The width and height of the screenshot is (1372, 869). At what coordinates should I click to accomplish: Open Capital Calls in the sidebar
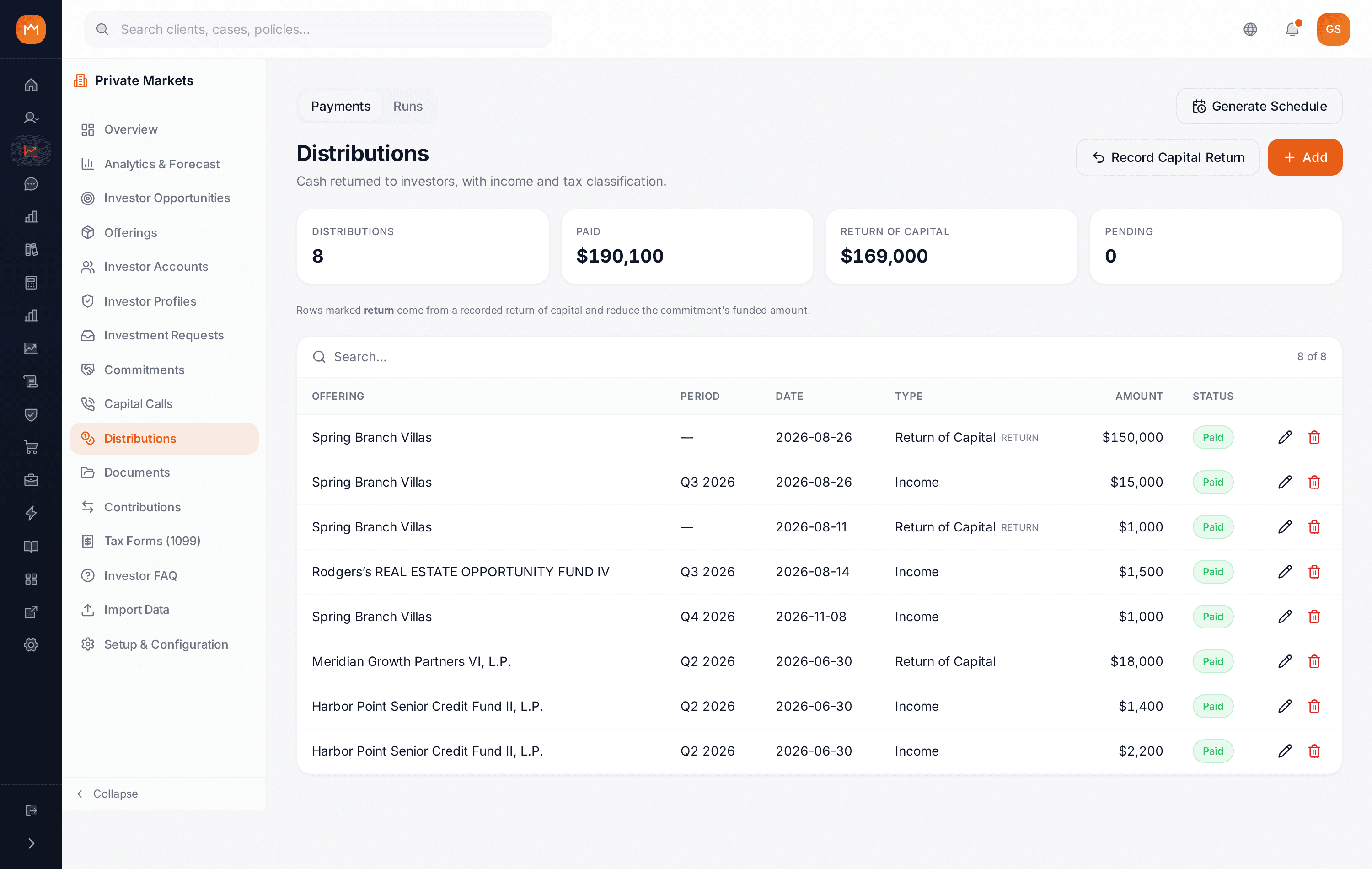point(164,404)
